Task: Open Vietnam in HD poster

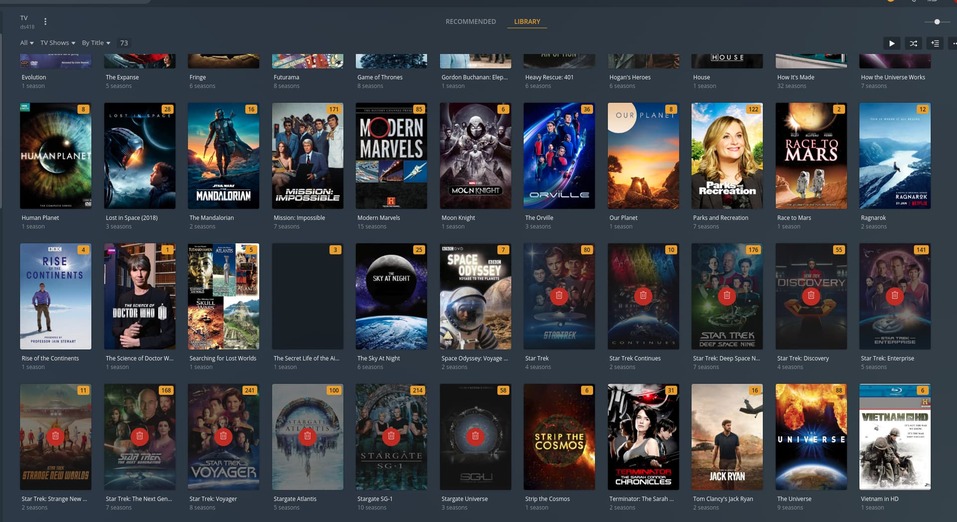Action: (x=895, y=437)
